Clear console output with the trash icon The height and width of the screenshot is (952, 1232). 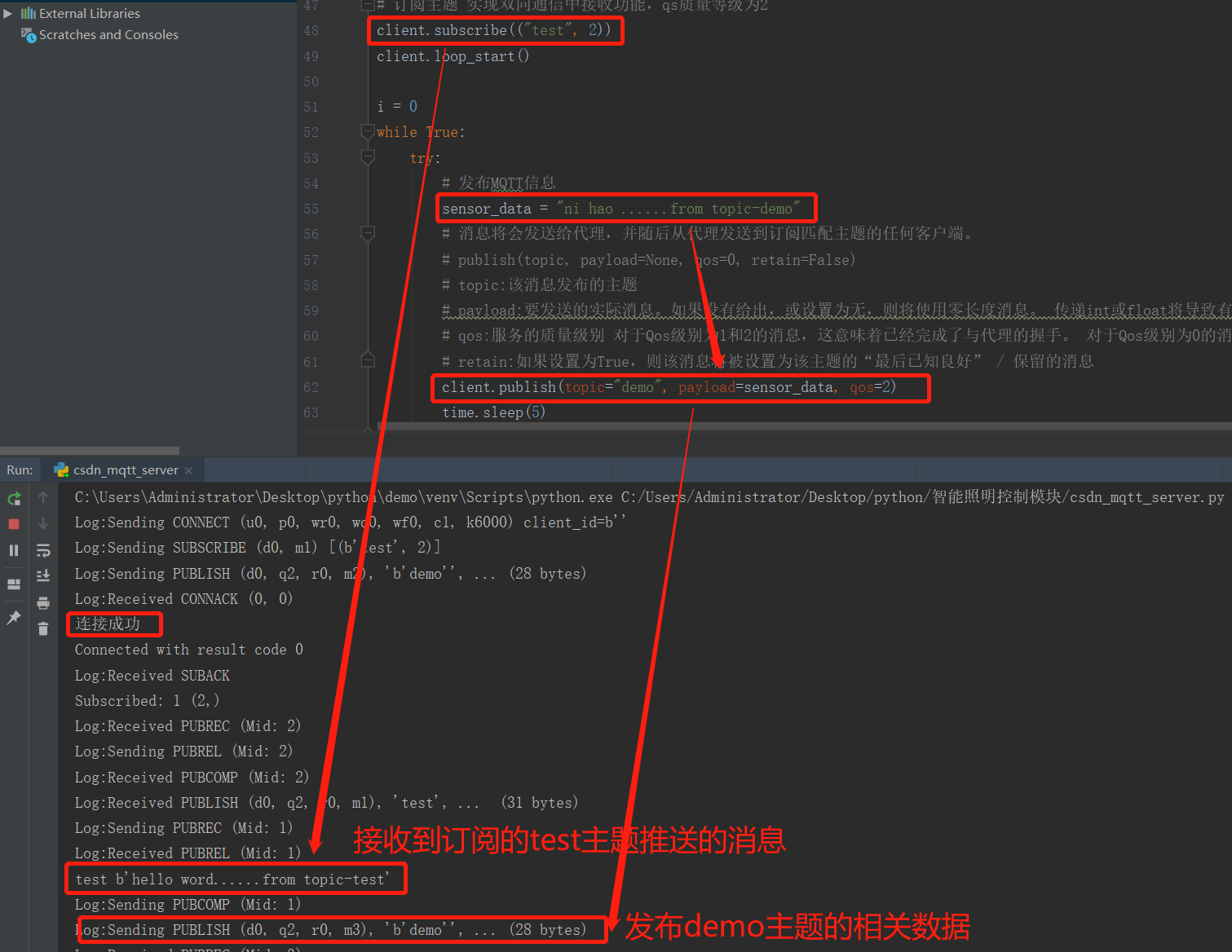[43, 628]
